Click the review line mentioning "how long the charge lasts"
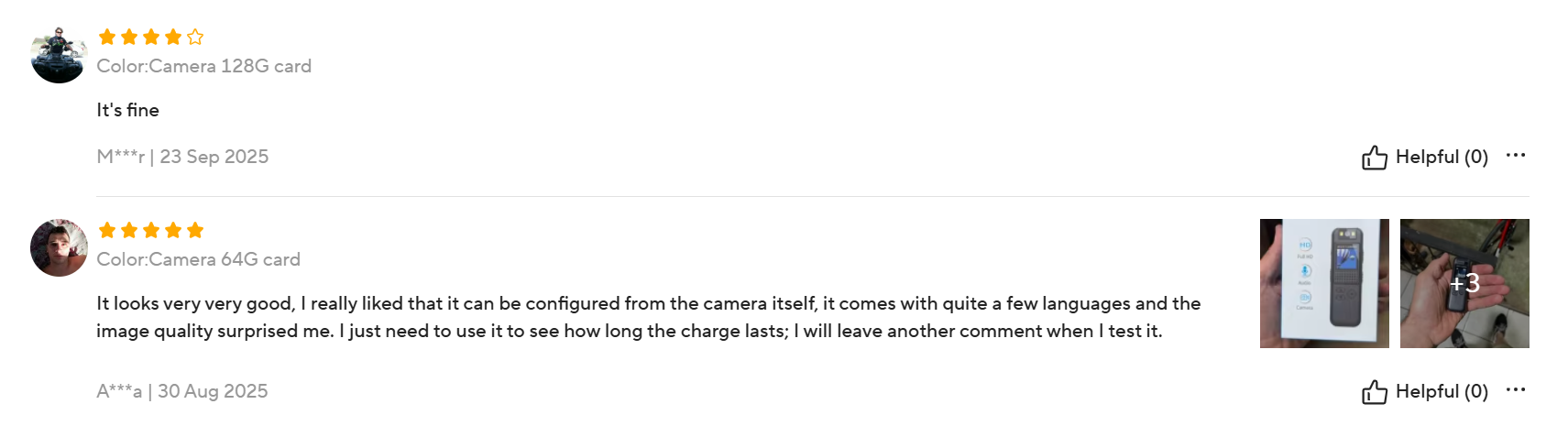Viewport: 1568px width, 426px height. coord(629,331)
